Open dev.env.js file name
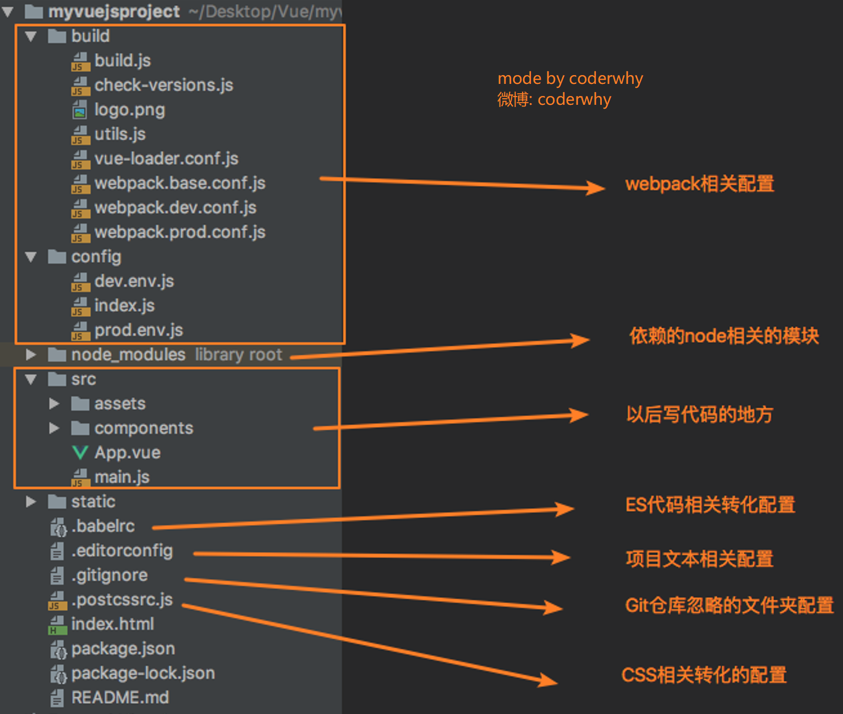The height and width of the screenshot is (714, 843). (134, 281)
